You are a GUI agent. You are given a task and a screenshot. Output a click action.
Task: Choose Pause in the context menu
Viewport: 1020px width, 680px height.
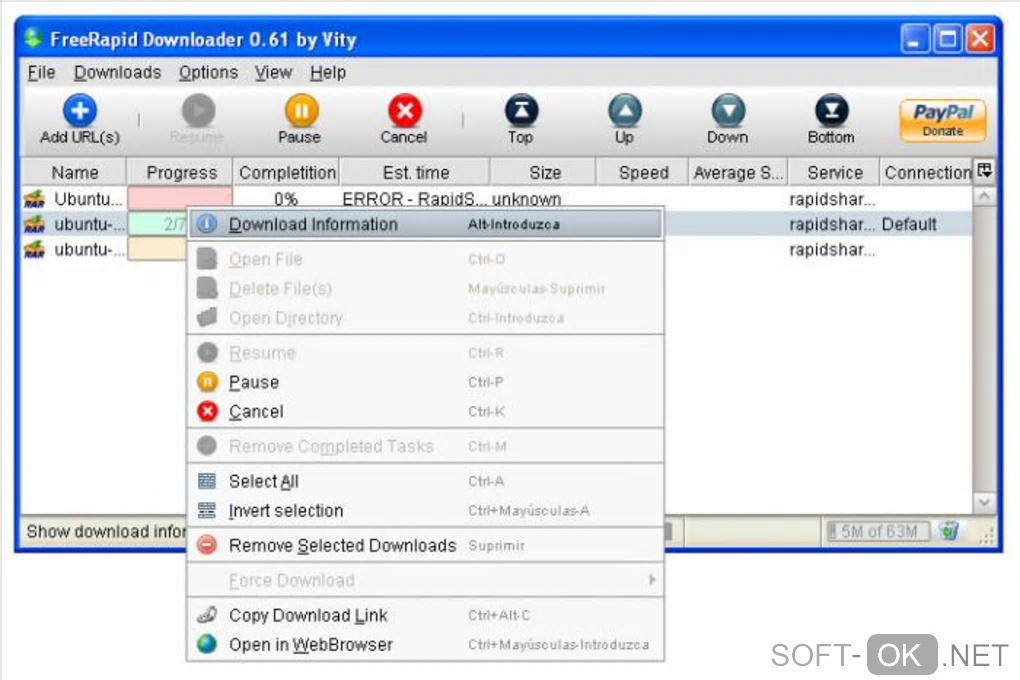tap(425, 382)
